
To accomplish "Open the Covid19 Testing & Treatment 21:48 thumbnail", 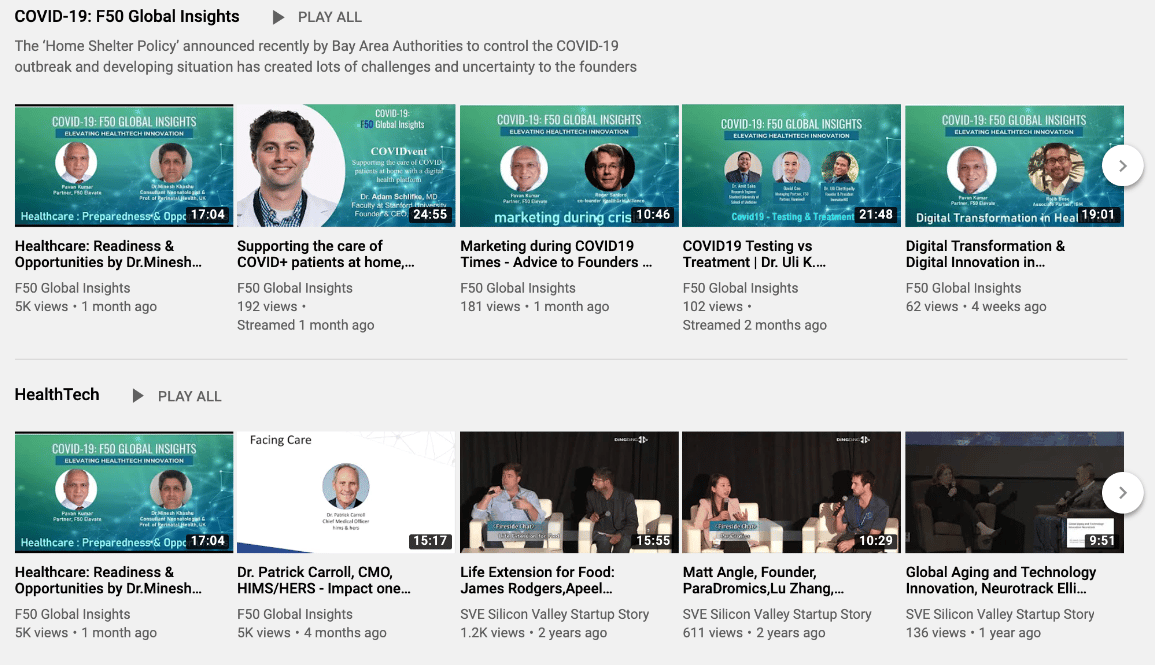I will pos(792,166).
